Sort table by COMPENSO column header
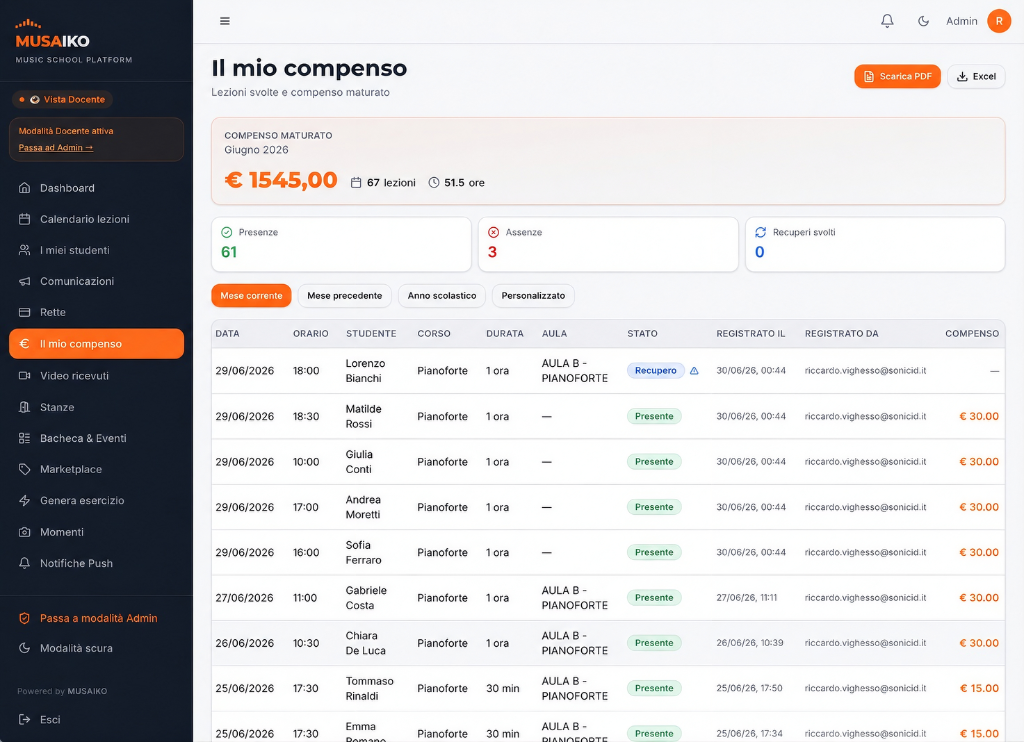This screenshot has height=742, width=1024. point(972,333)
